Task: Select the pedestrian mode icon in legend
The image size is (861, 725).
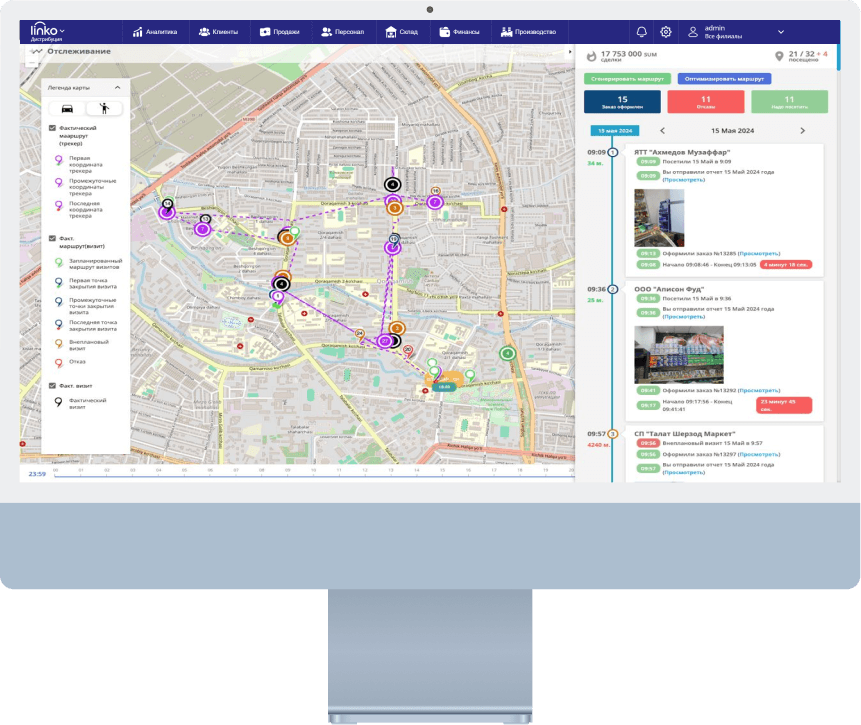Action: tap(103, 108)
